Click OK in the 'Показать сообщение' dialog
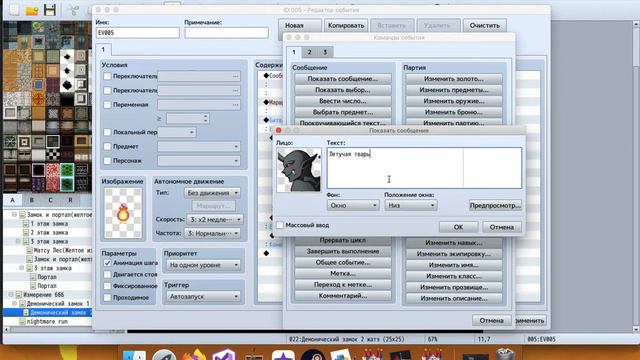The width and height of the screenshot is (640, 360). (x=458, y=227)
